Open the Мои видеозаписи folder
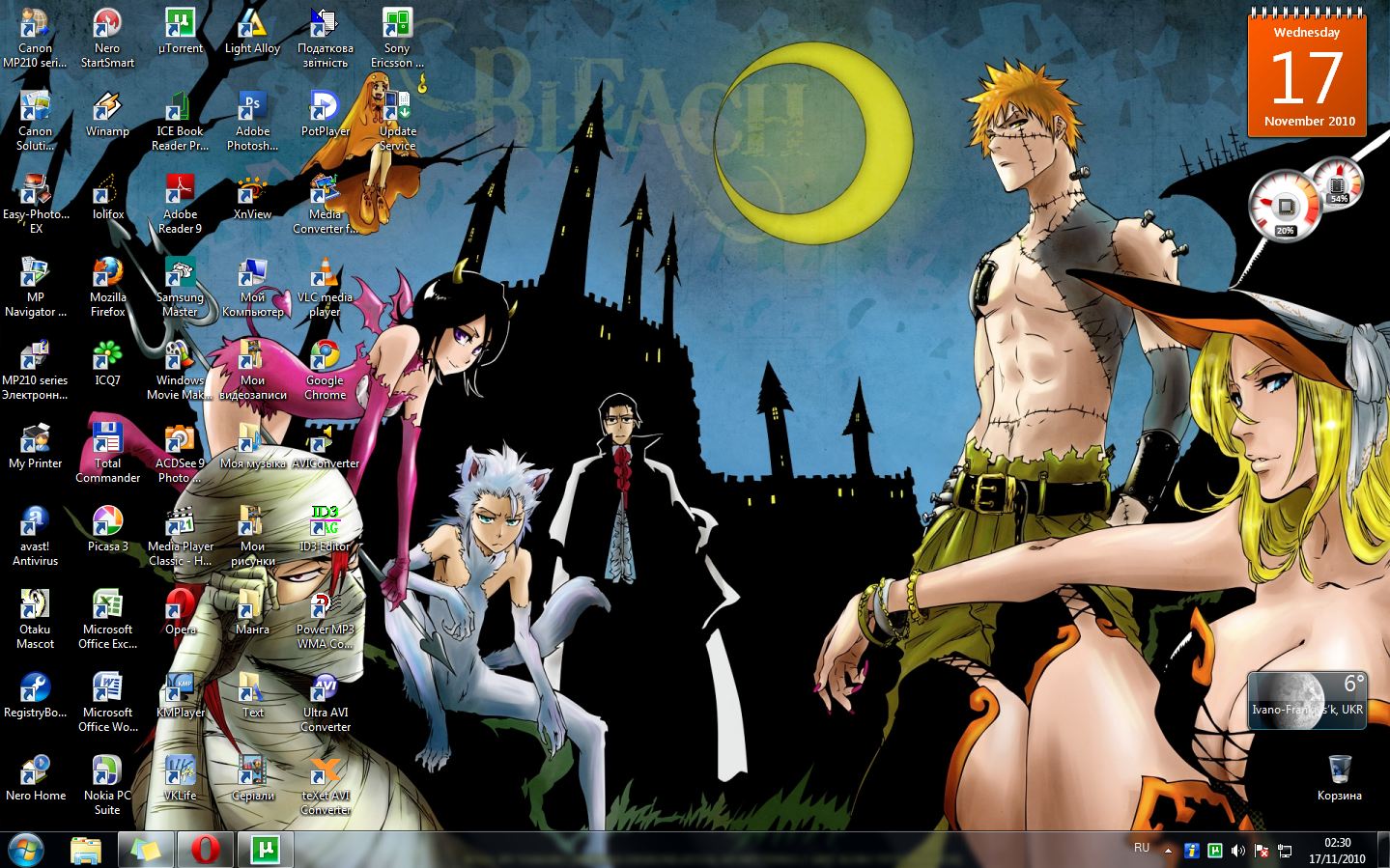1390x868 pixels. pyautogui.click(x=252, y=371)
